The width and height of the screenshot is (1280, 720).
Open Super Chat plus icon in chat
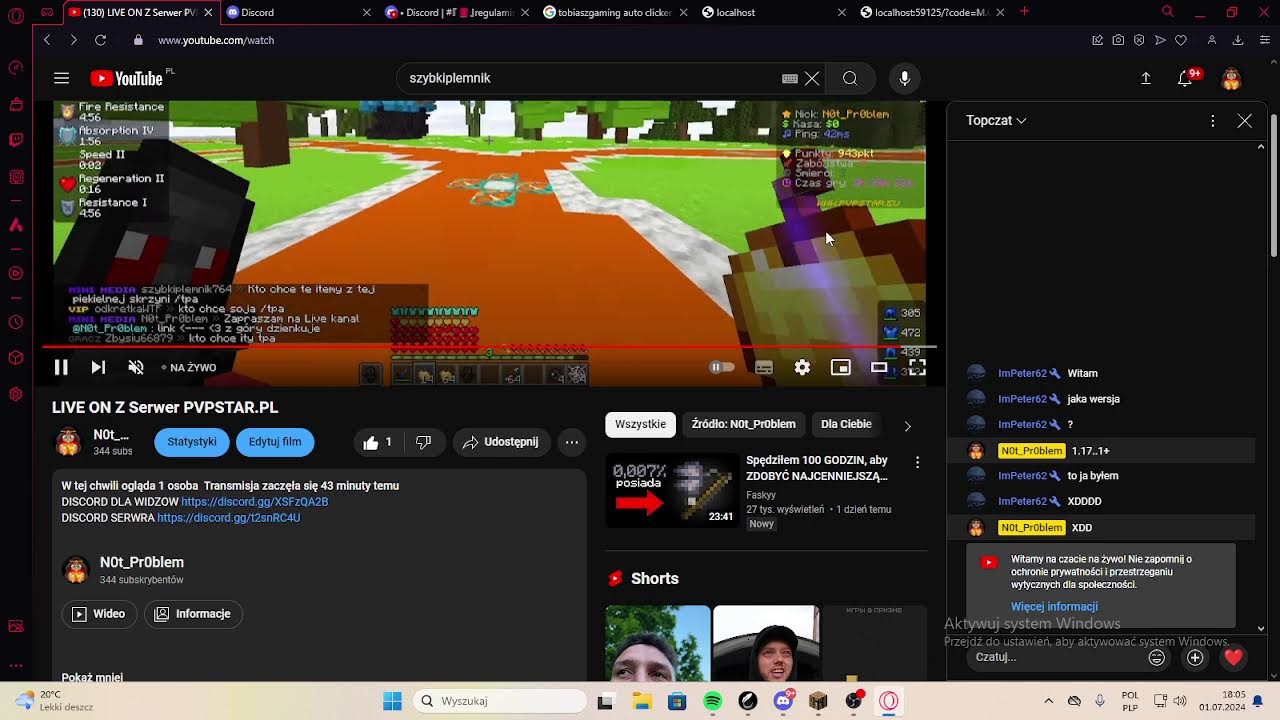[x=1195, y=657]
